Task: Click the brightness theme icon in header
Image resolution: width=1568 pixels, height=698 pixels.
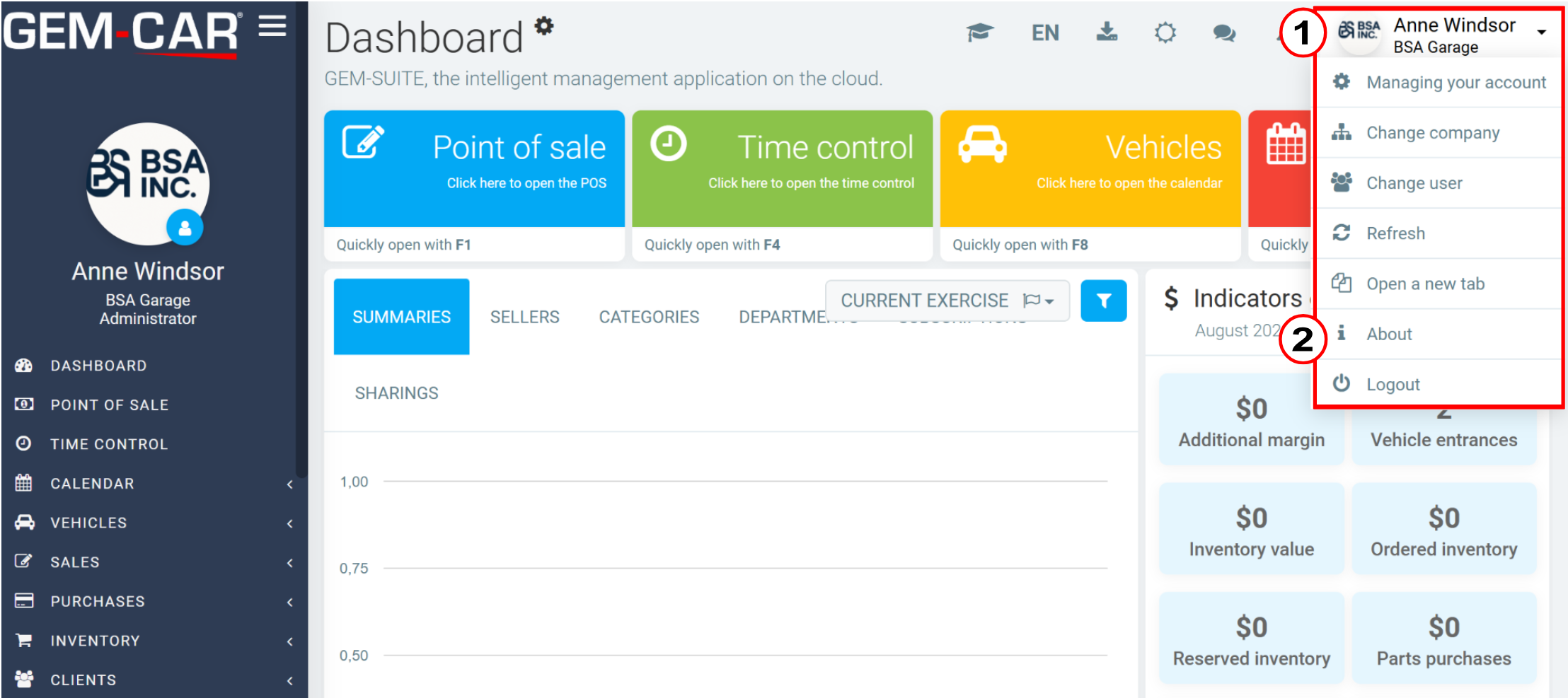Action: point(1165,33)
